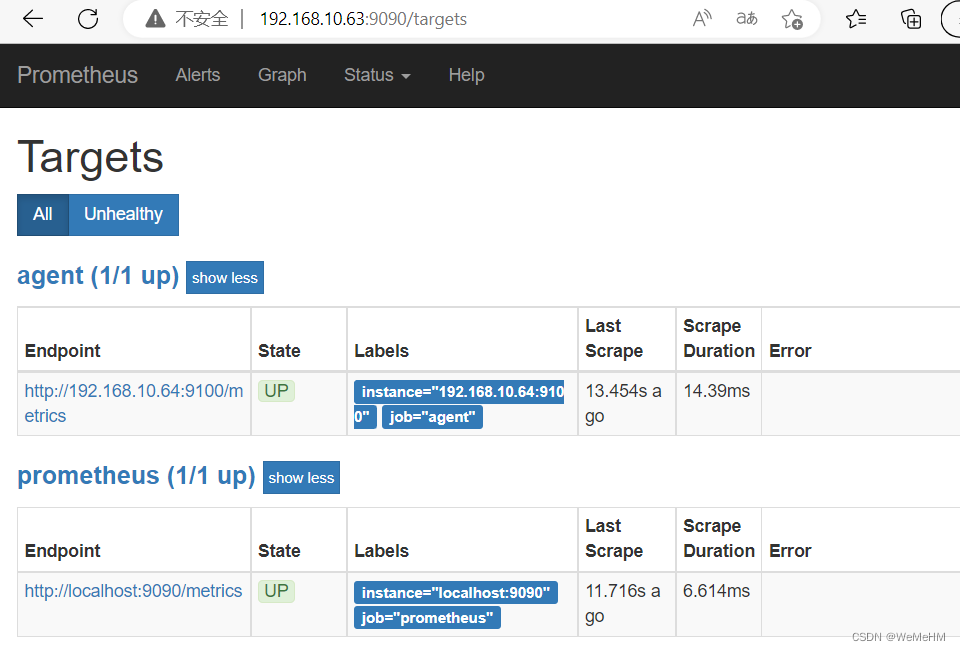Open the http://192.168.10.64:9100/metrics endpoint link
The image size is (960, 651).
(x=133, y=403)
